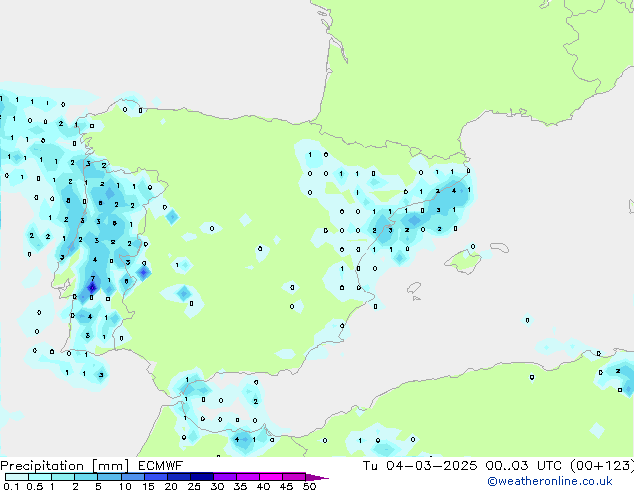The width and height of the screenshot is (634, 490).
Task: Click the '(00+123)' forecast offset text
Action: (x=602, y=466)
